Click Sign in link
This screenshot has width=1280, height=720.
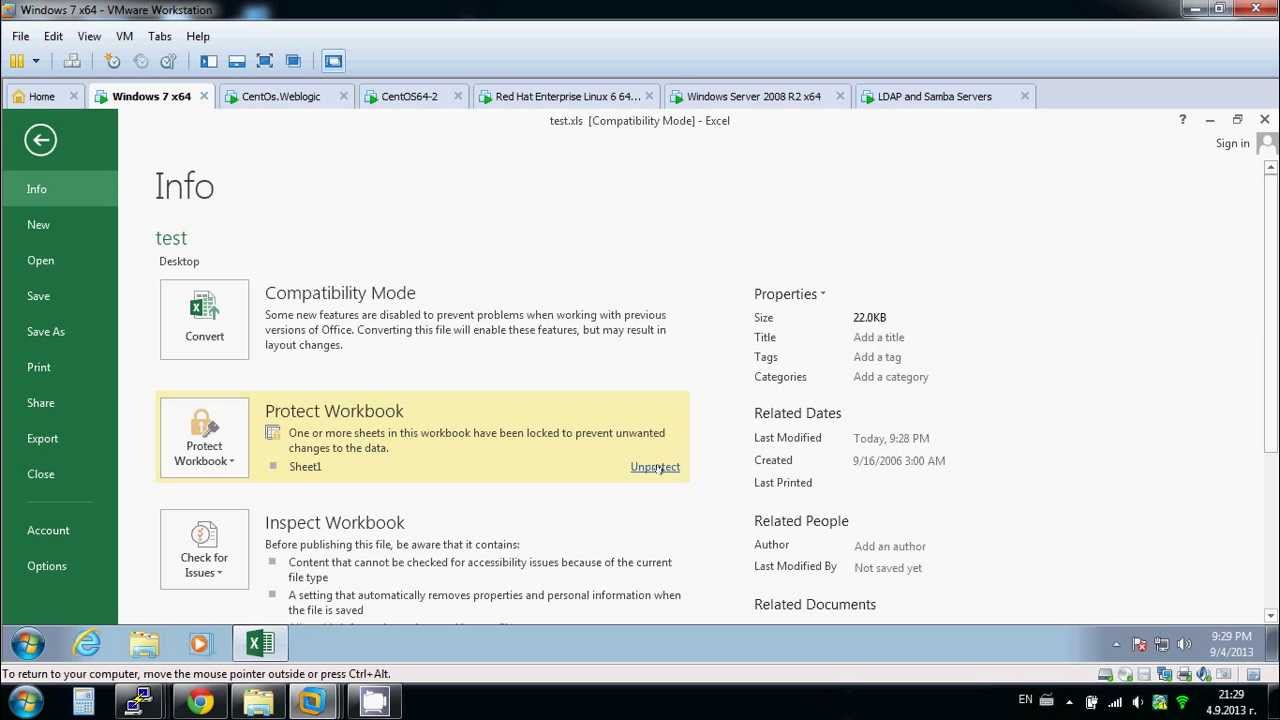1232,143
